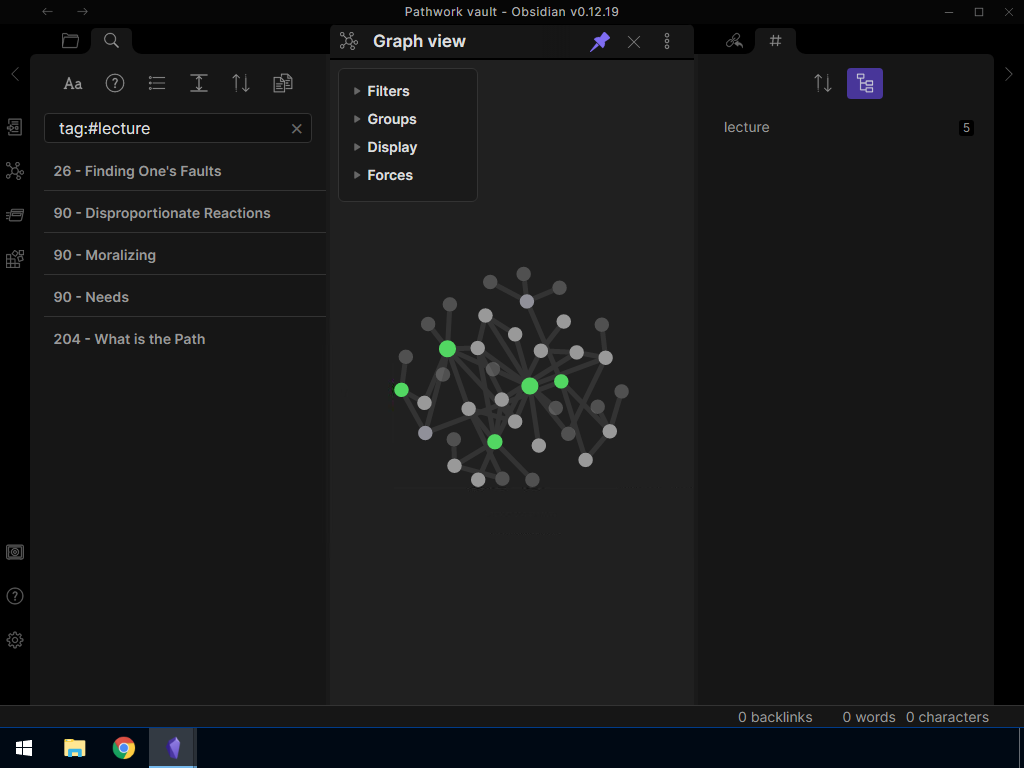Click Obsidian taskbar icon

click(173, 748)
